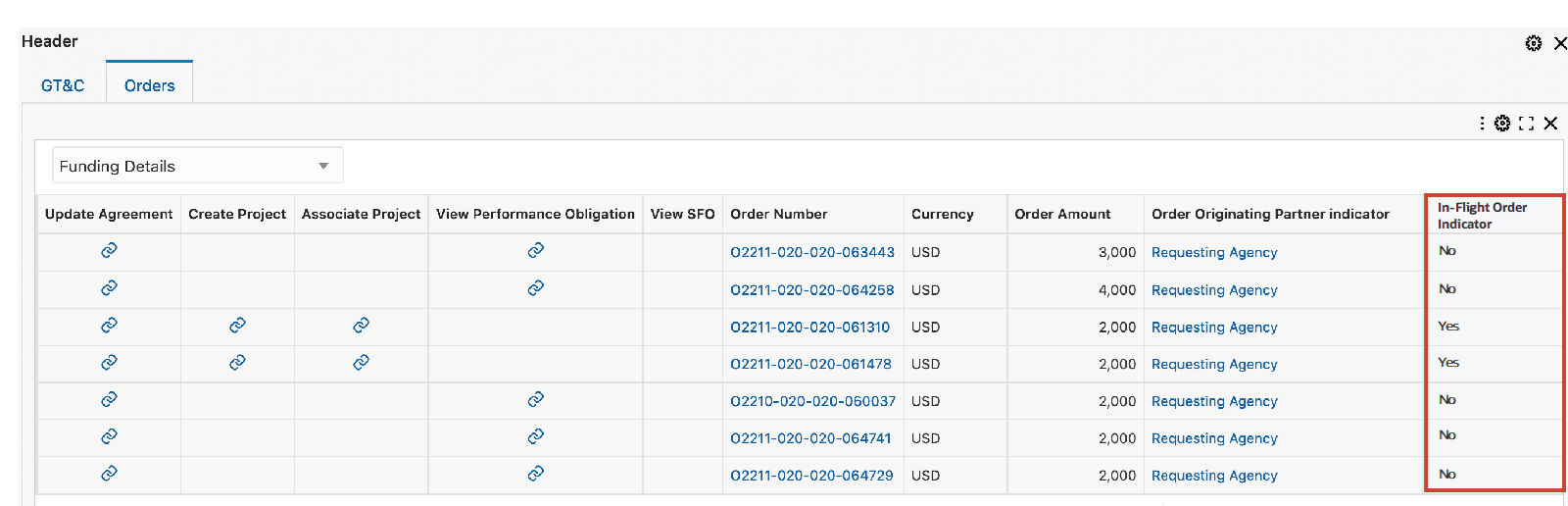Open Update Agreement link for order 02211-020-020-064729
This screenshot has height=506, width=1568.
[x=109, y=474]
